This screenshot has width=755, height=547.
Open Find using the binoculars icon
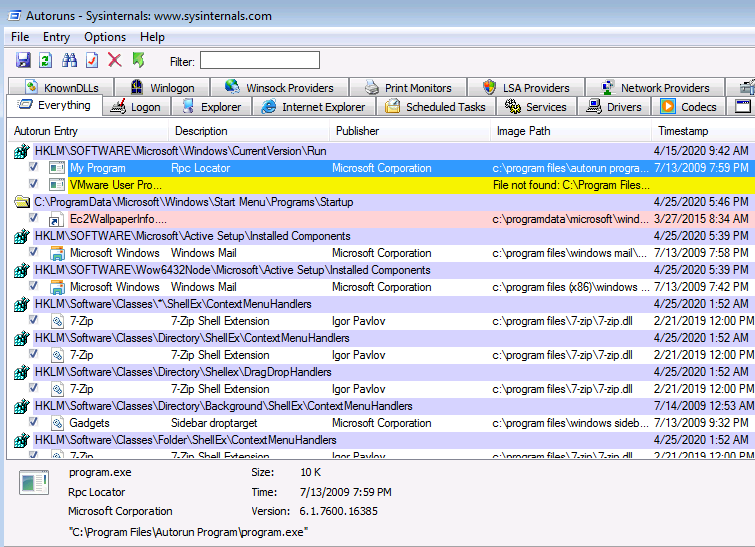pos(69,61)
